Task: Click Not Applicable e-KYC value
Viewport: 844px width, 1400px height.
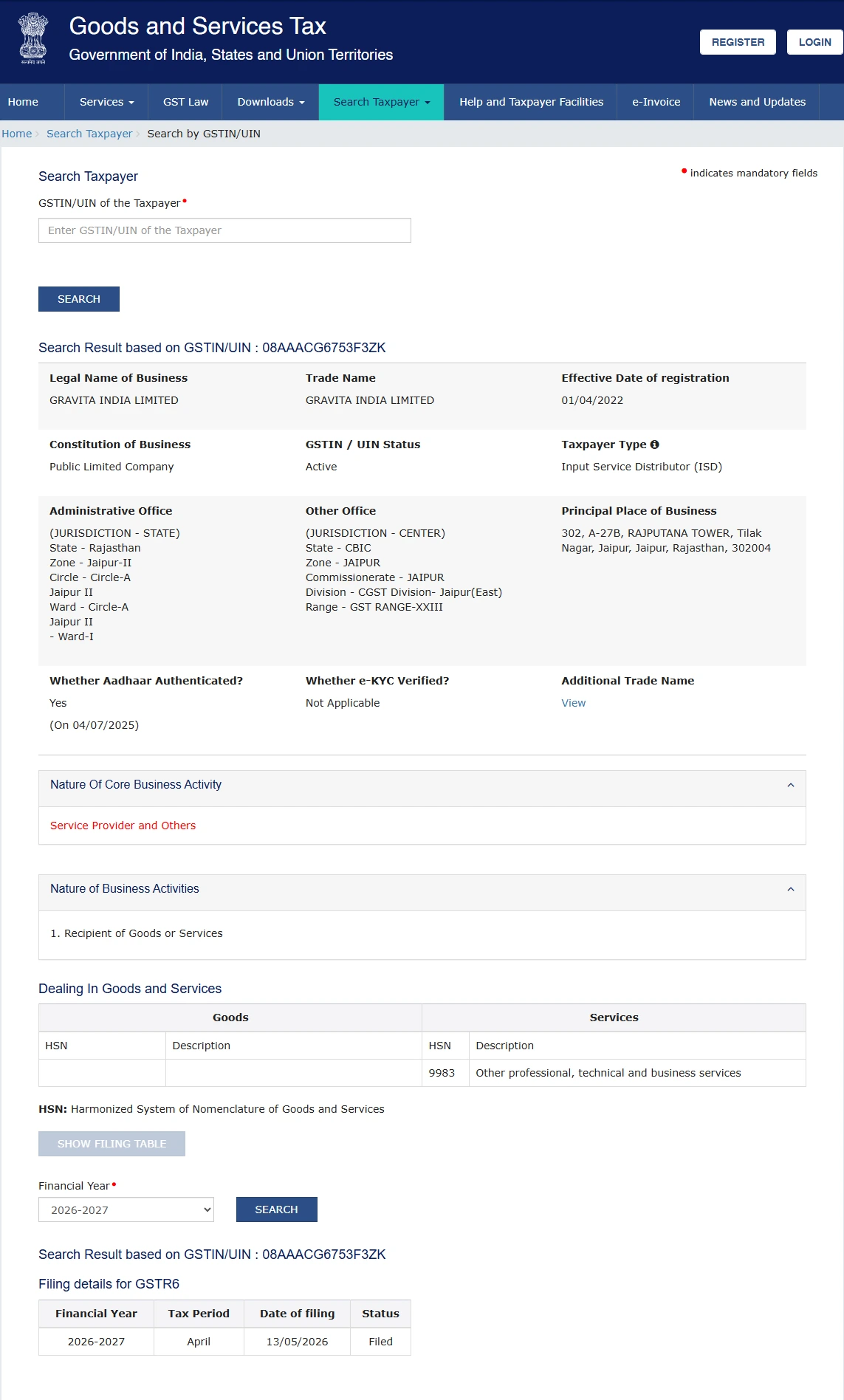Action: click(x=343, y=703)
